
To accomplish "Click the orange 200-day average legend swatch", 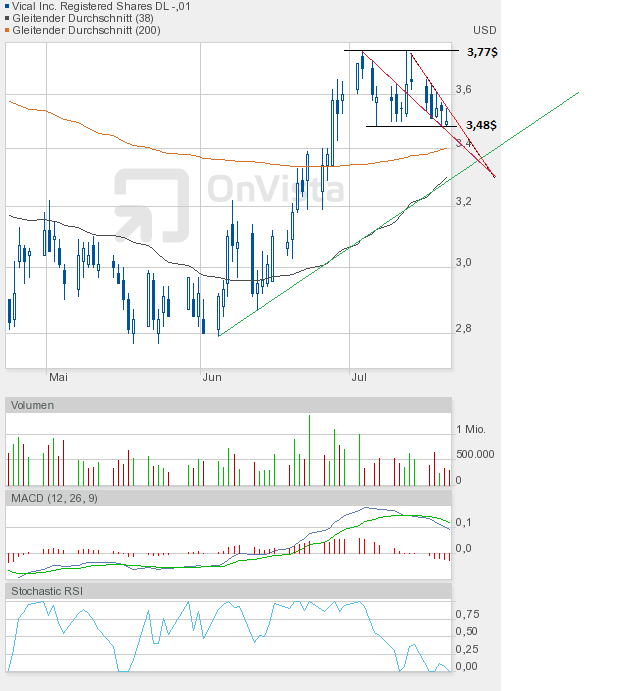I will click(x=8, y=30).
